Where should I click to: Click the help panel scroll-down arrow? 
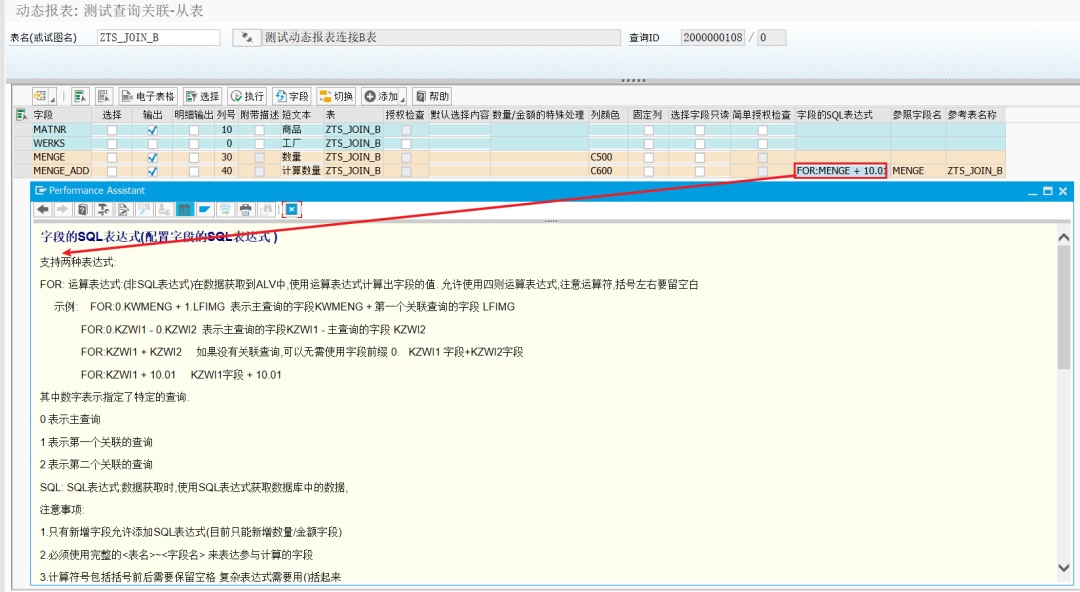click(x=1063, y=568)
